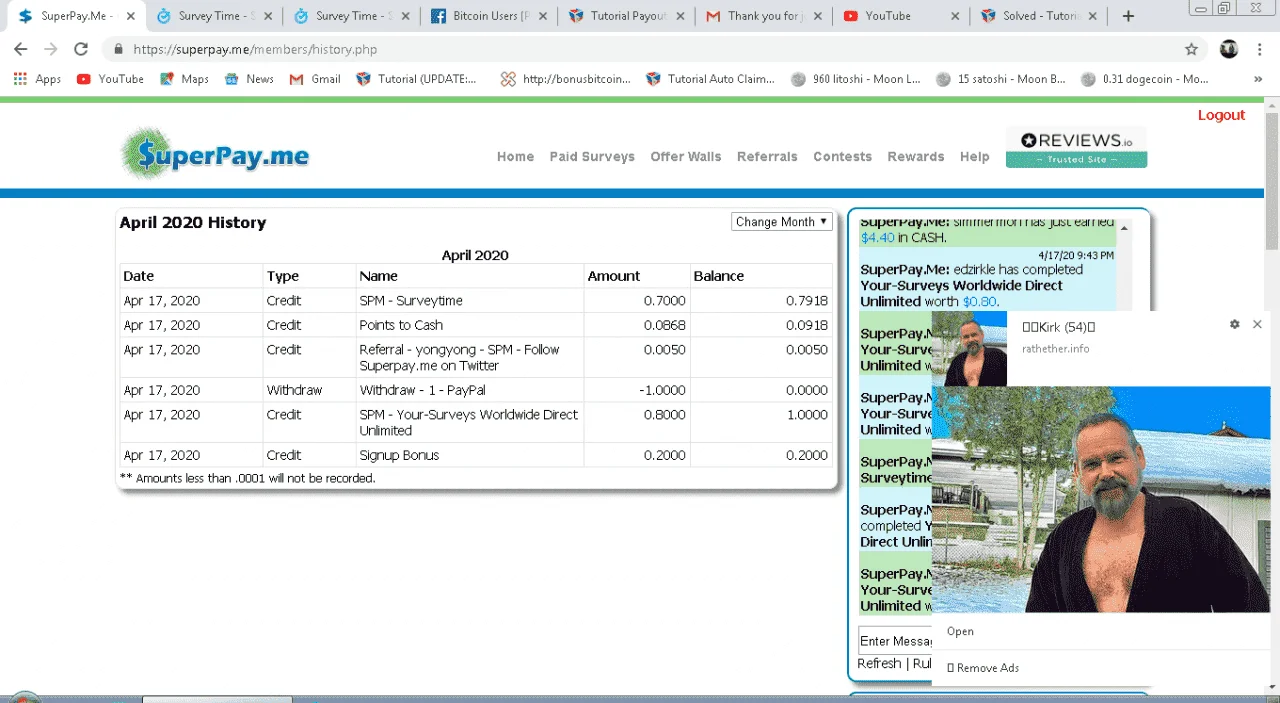Click the browser address bar URL

click(x=255, y=49)
